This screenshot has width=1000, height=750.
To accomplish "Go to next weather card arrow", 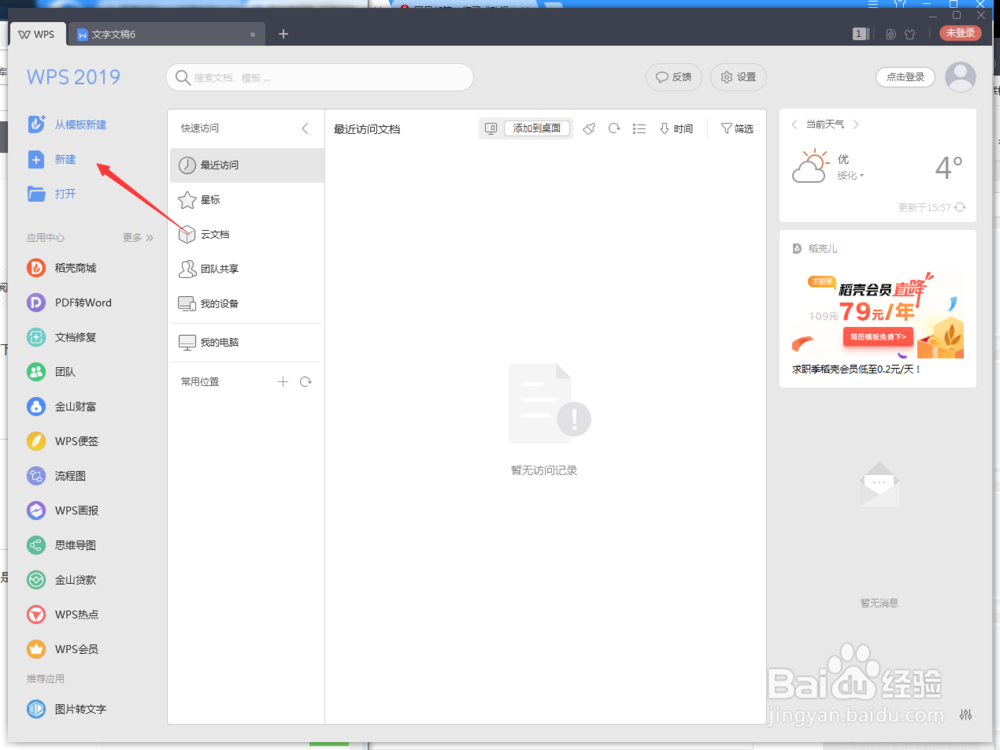I will 856,124.
